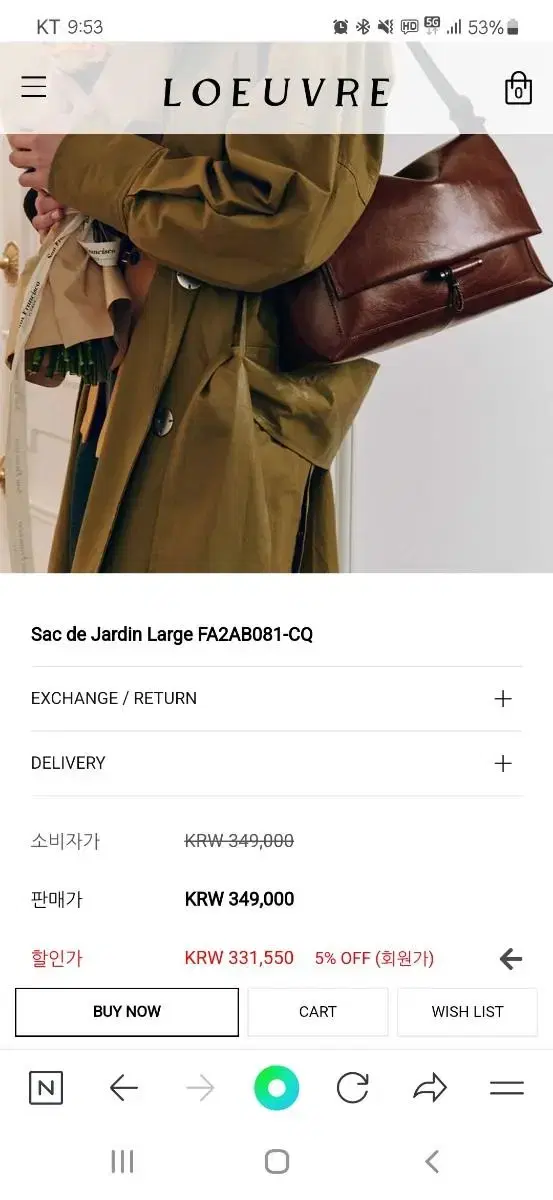Tap the green Naver search circle

click(277, 1088)
